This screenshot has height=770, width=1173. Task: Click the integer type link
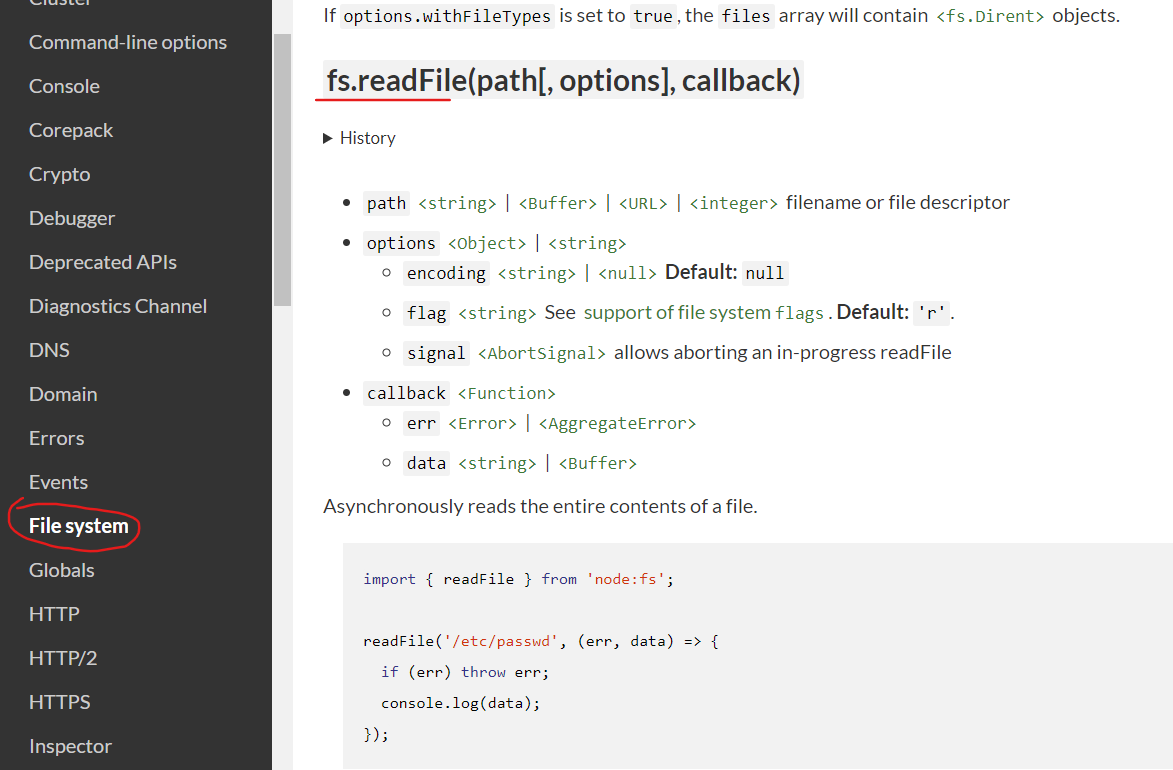point(733,204)
